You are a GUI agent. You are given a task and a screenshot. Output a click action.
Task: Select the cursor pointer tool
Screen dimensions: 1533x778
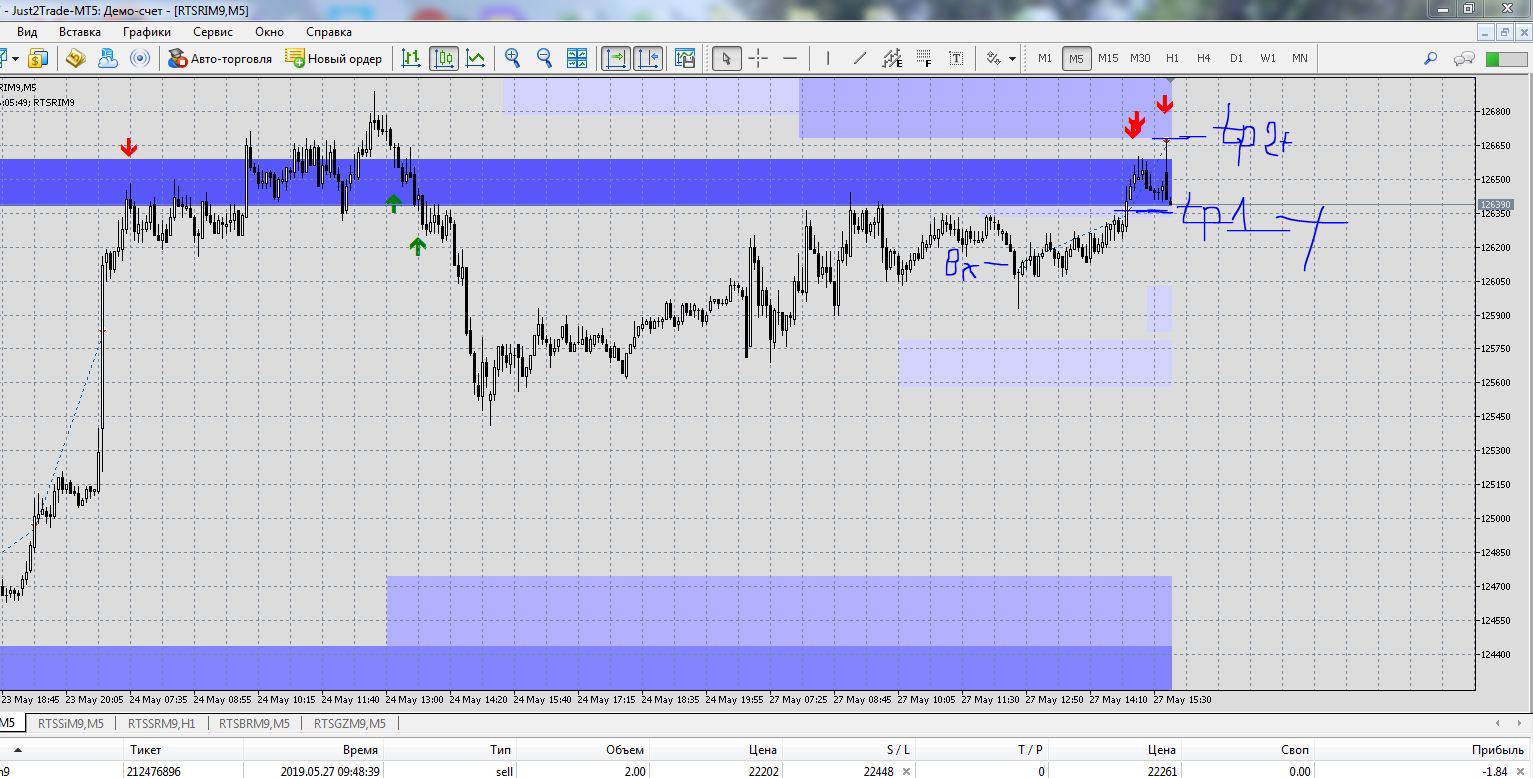coord(727,58)
